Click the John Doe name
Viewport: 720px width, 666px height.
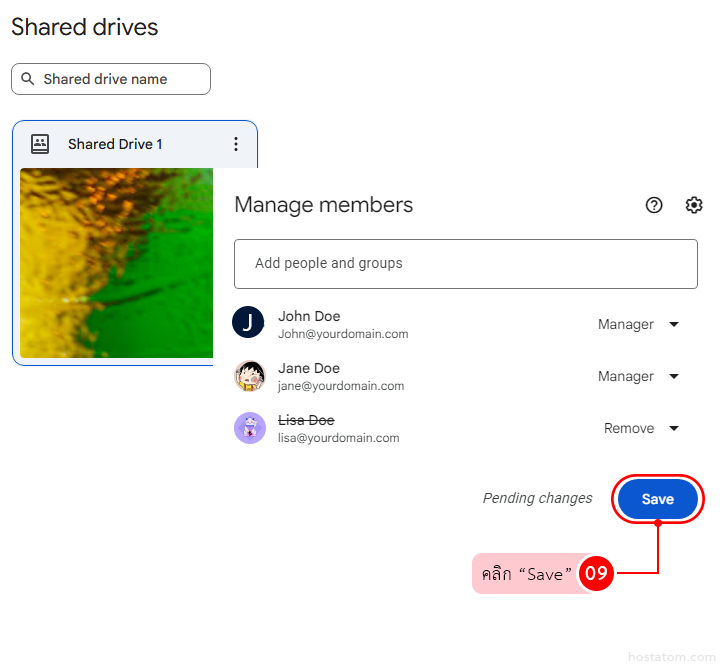(309, 316)
